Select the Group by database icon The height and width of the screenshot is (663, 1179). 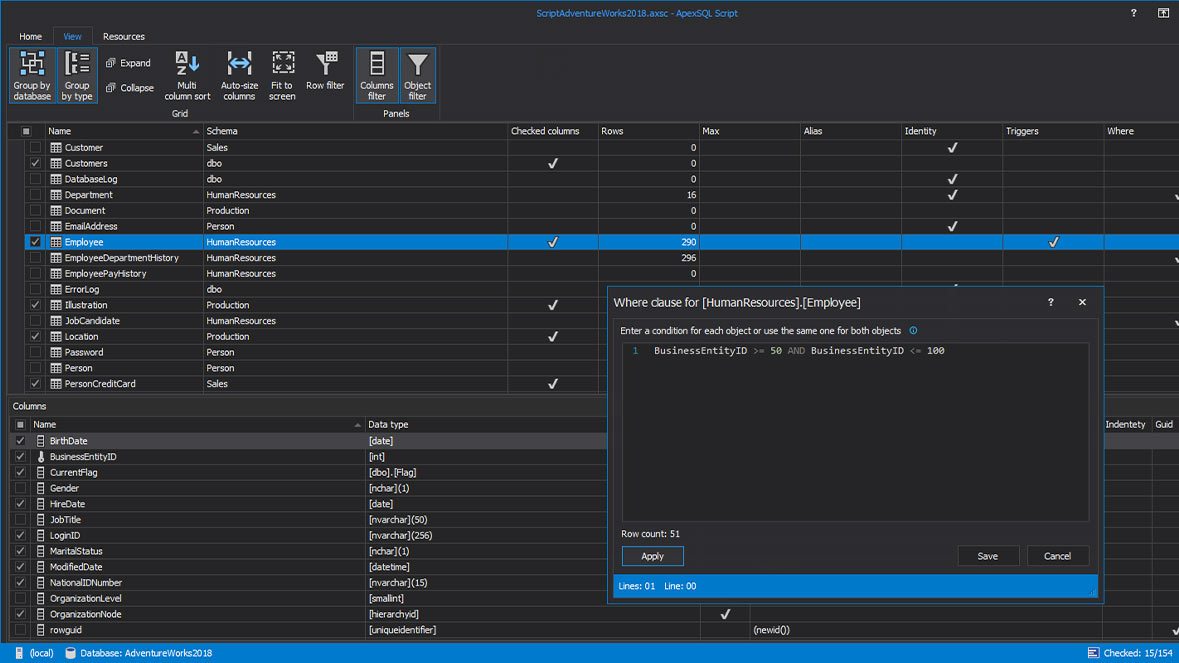(31, 75)
